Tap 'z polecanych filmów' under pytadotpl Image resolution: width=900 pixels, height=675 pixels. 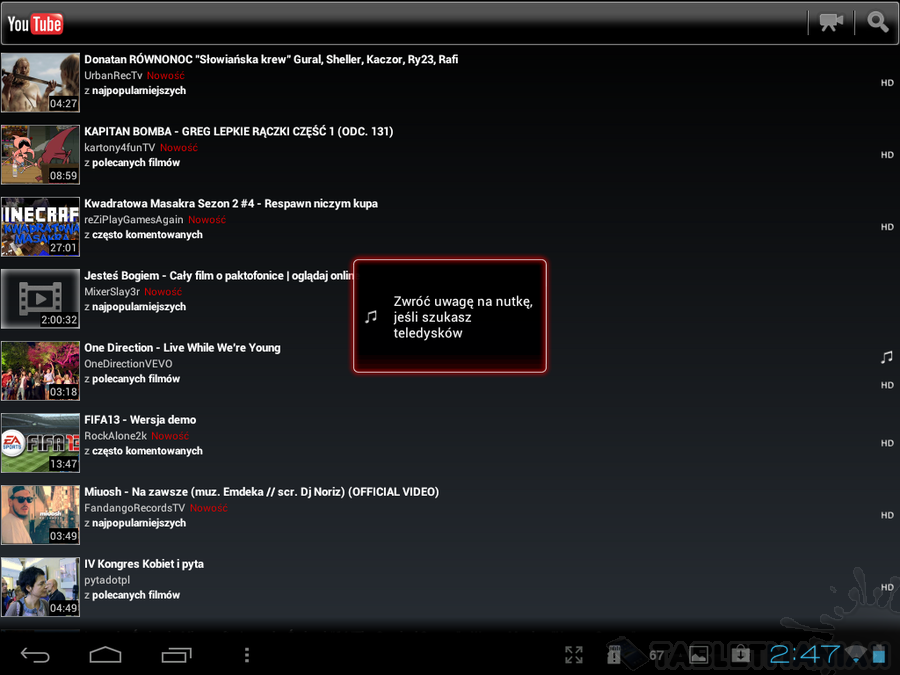(132, 595)
